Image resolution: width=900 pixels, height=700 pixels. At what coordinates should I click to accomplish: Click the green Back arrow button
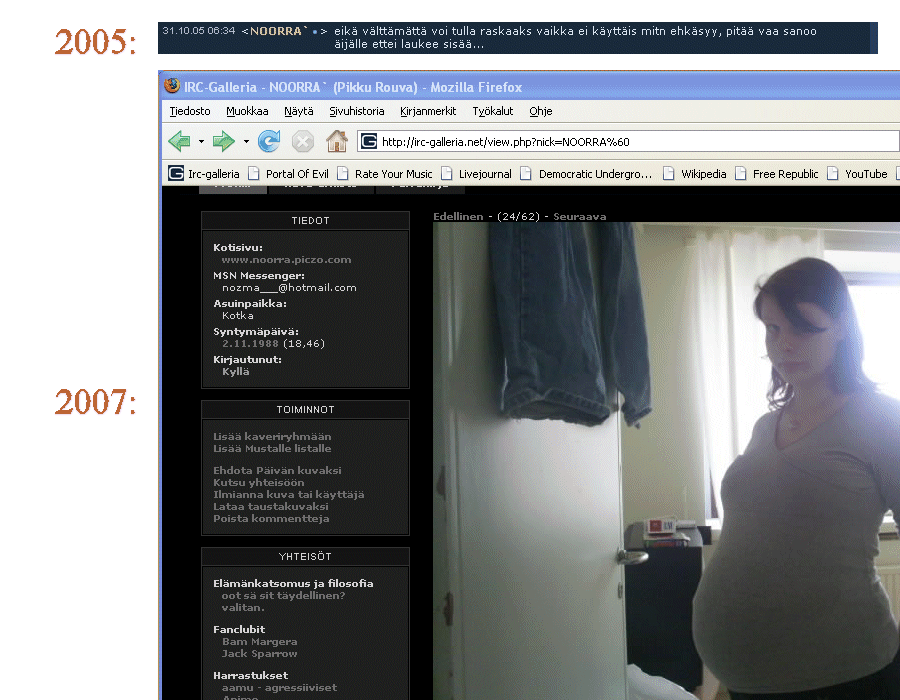[180, 141]
